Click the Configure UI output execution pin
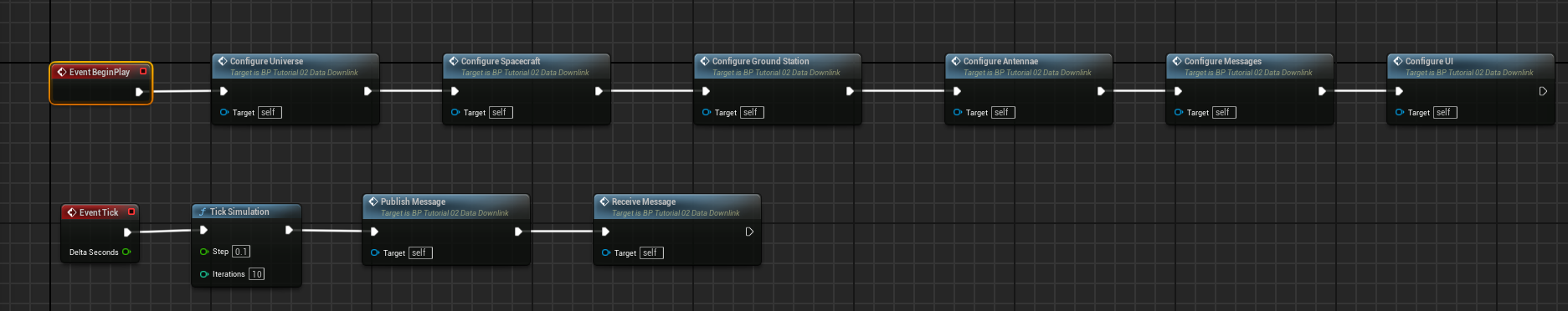This screenshot has height=311, width=1568. (x=1543, y=91)
